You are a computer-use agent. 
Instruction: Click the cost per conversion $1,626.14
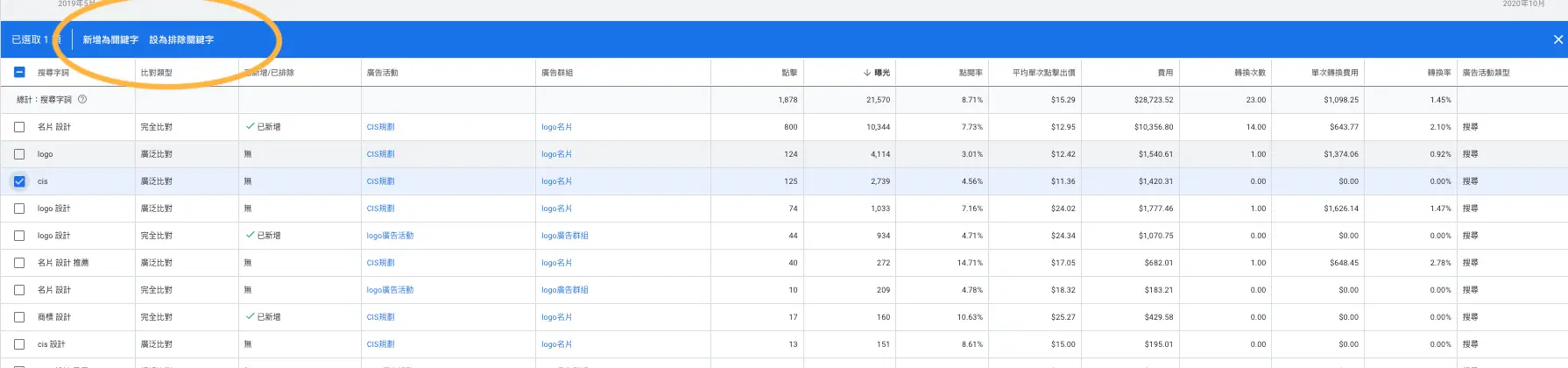(1341, 209)
